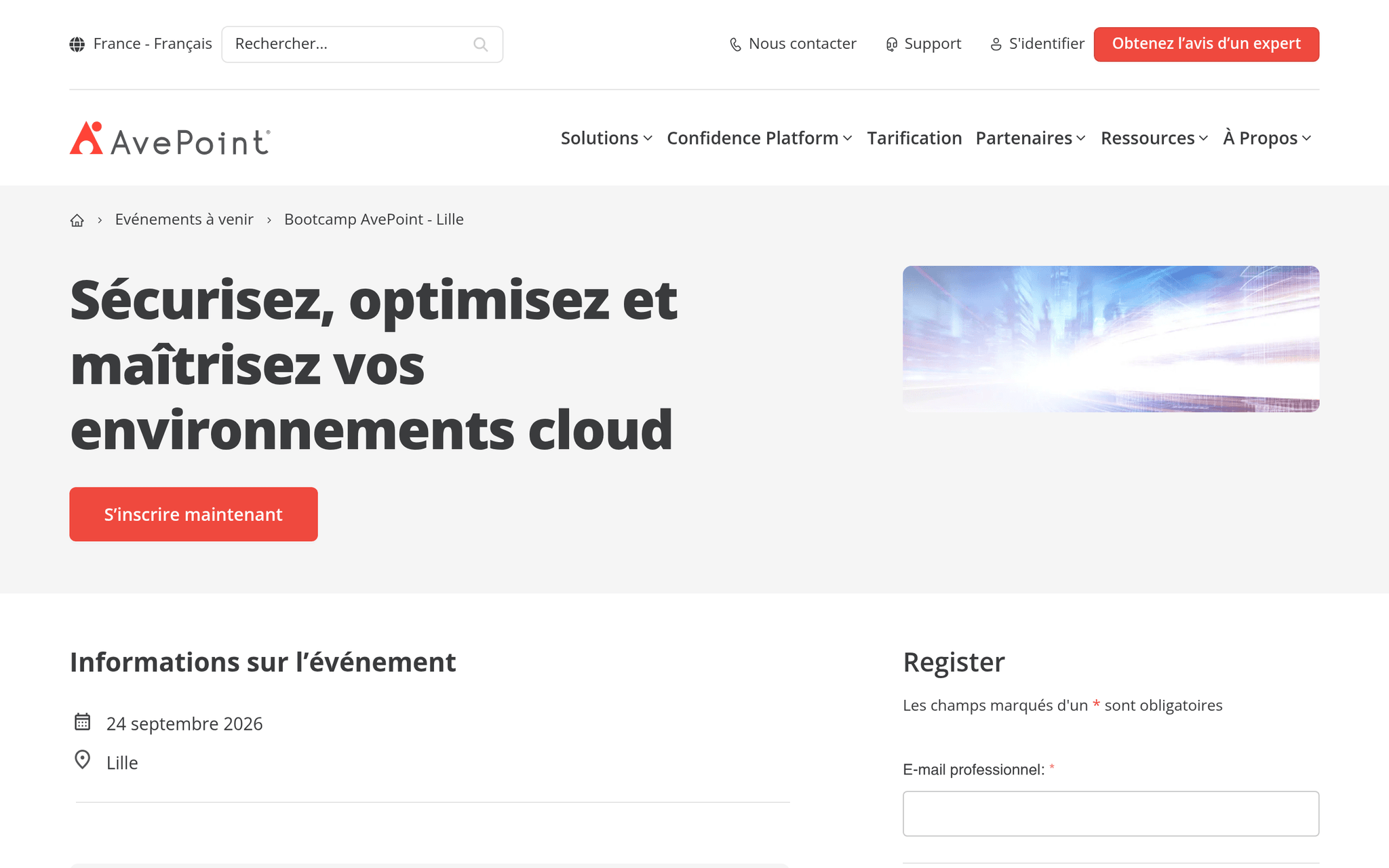This screenshot has height=868, width=1389.
Task: Click the phone icon beside Nous contacter
Action: pos(735,45)
